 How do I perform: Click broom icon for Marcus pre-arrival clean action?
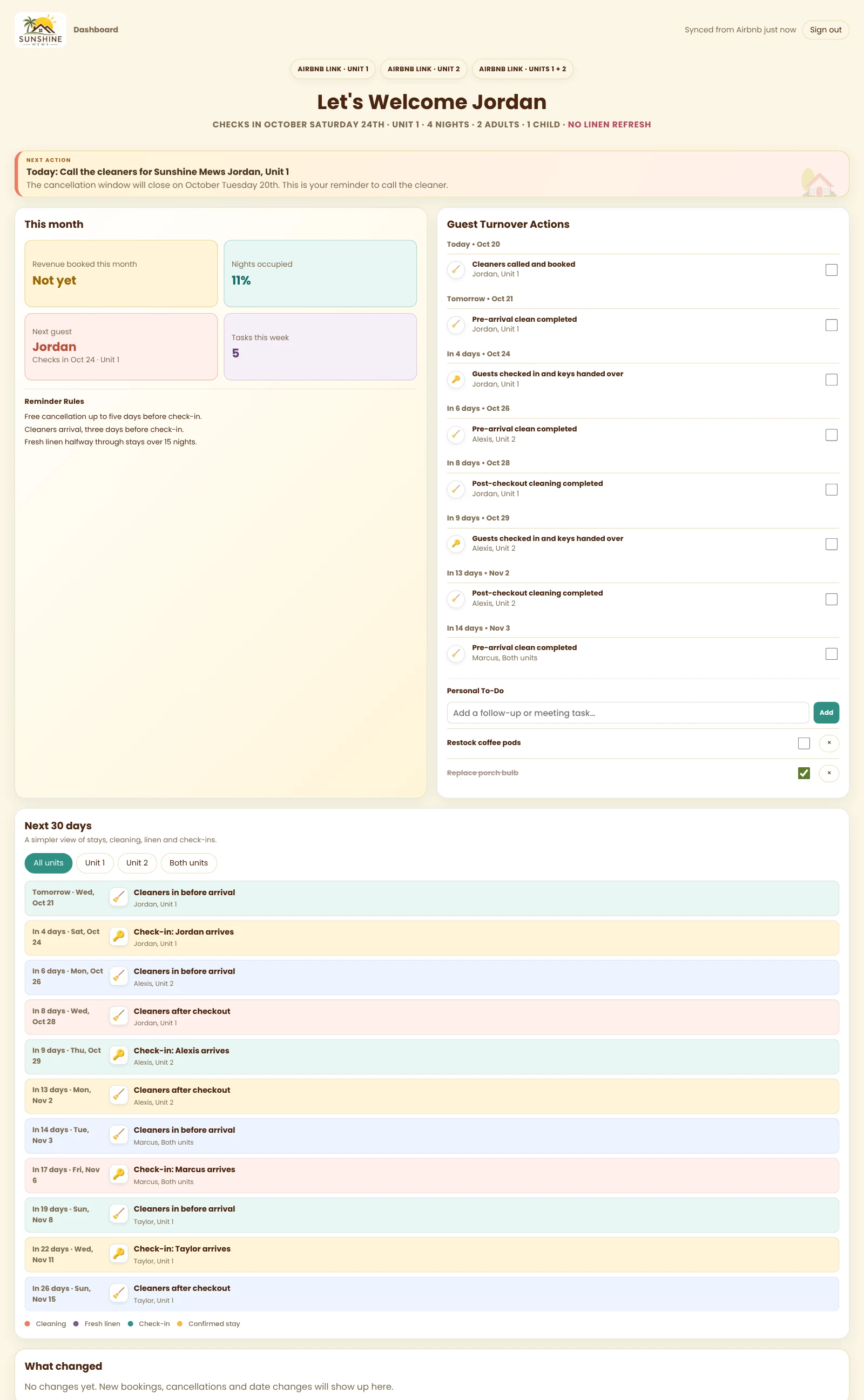pos(455,653)
